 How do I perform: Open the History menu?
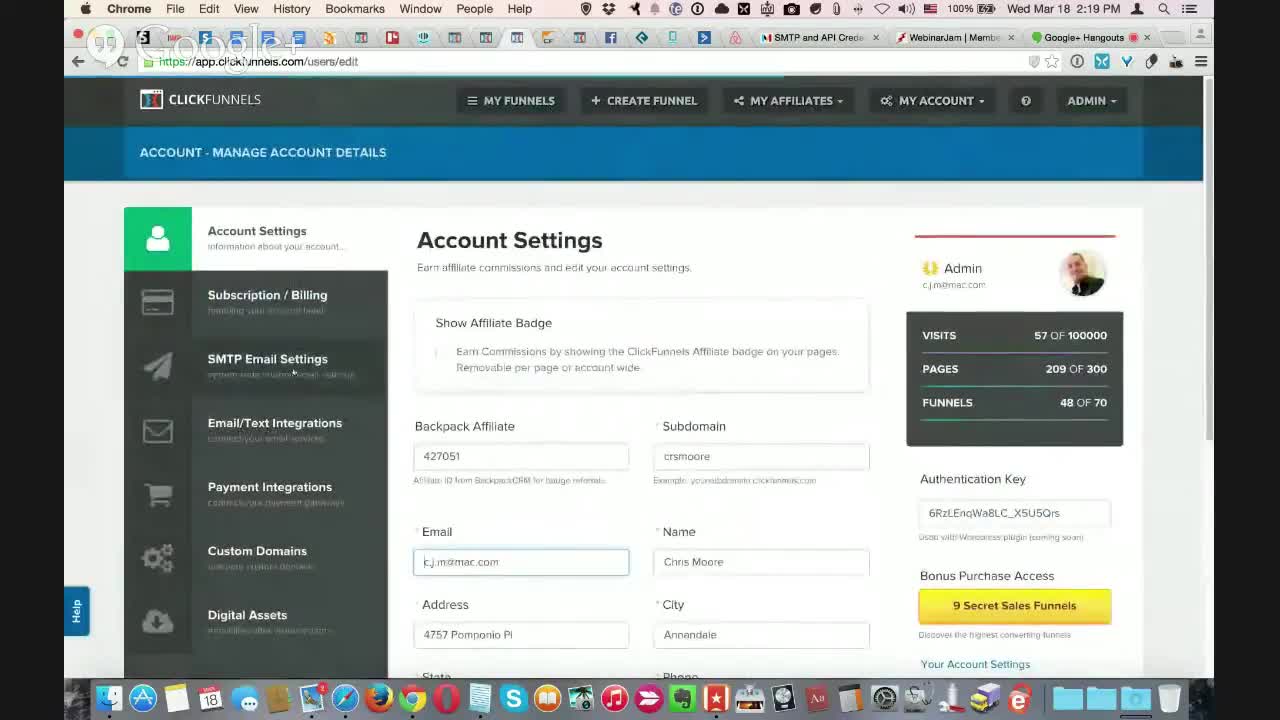(x=291, y=9)
